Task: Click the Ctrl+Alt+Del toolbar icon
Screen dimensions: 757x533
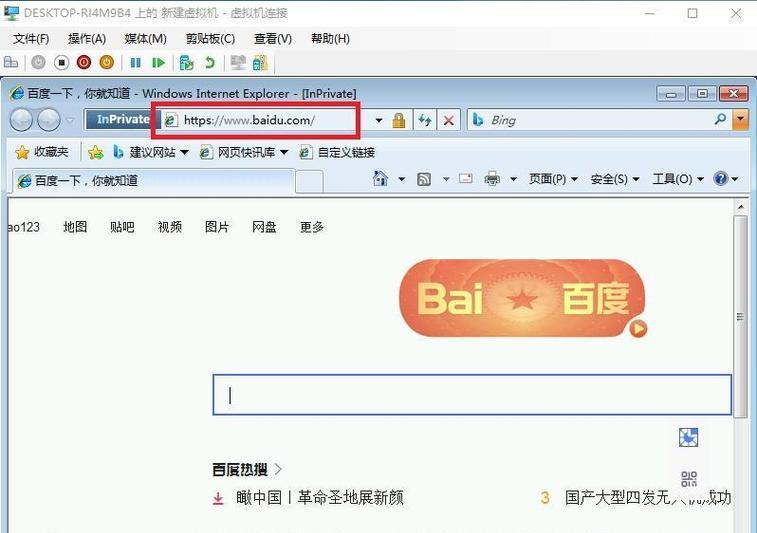Action: (x=11, y=63)
